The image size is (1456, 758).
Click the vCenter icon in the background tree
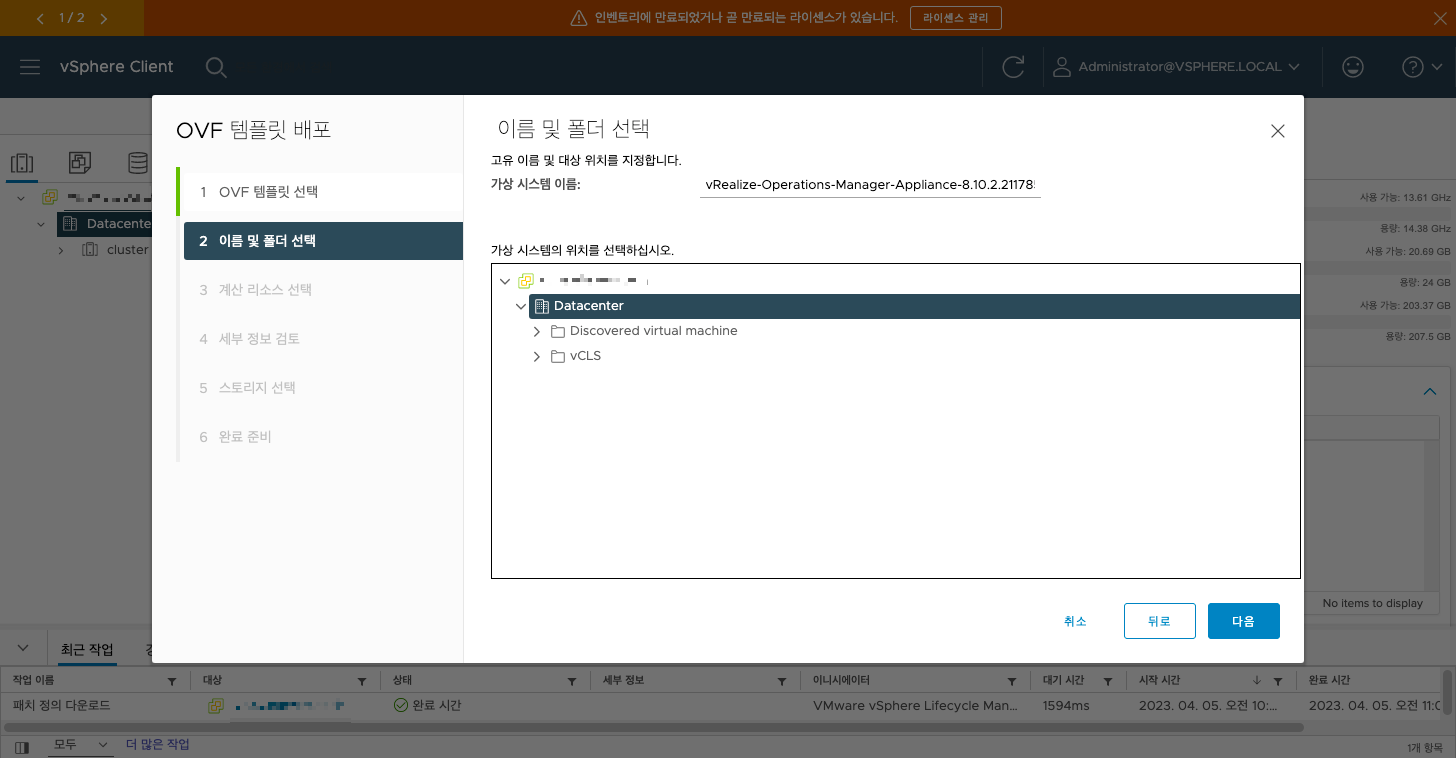[49, 198]
